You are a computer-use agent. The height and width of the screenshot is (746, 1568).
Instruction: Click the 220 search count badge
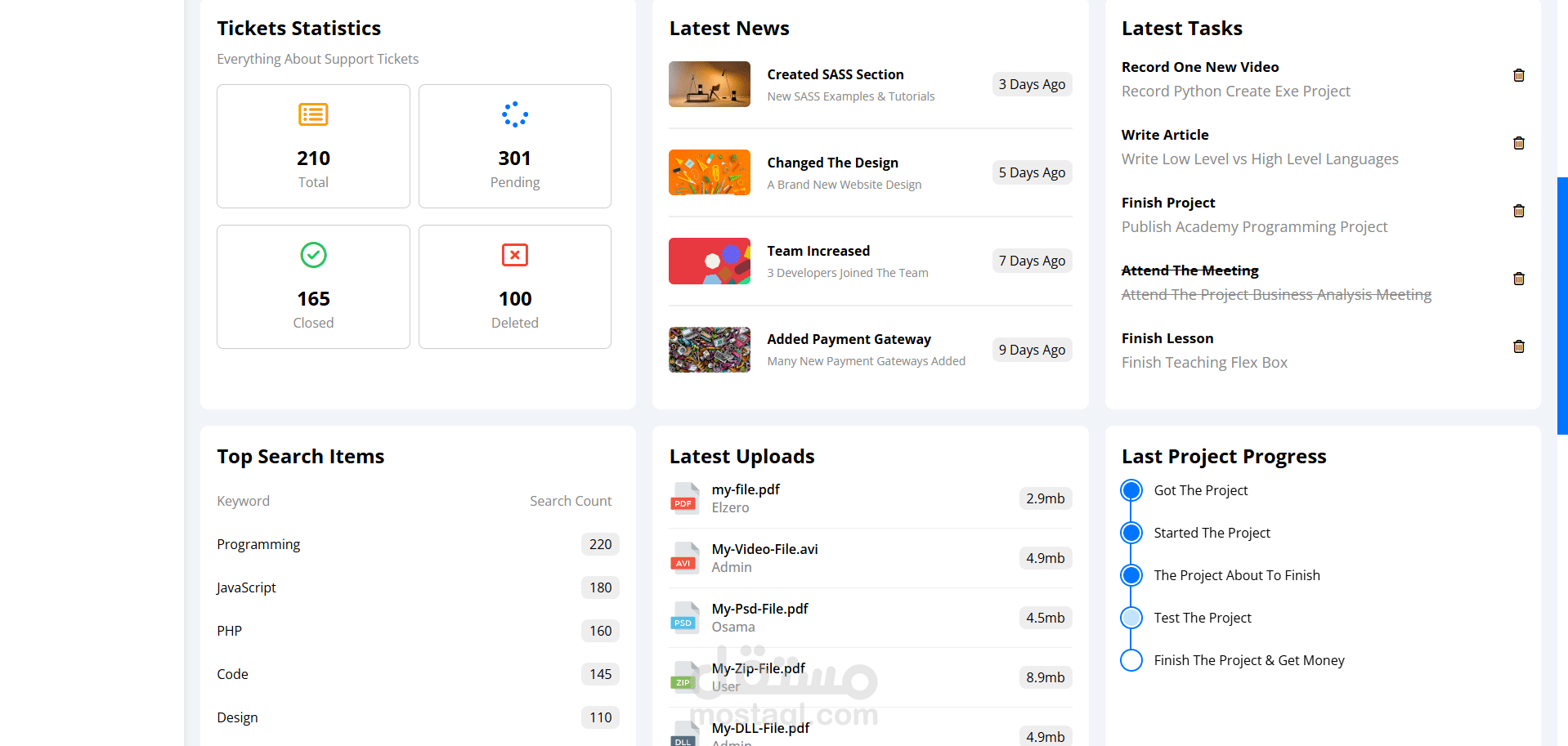[600, 544]
